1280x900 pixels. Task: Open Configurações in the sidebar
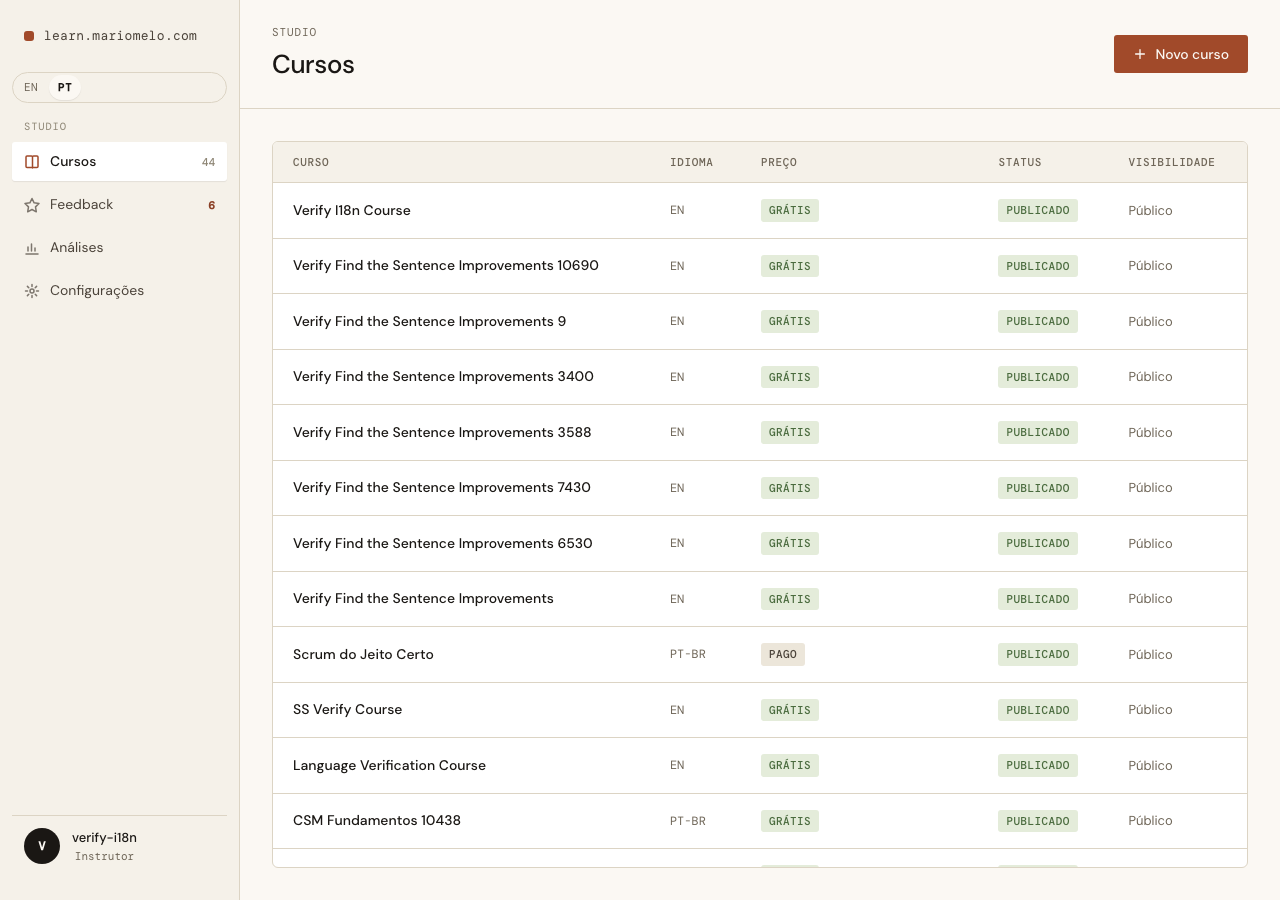click(x=119, y=291)
